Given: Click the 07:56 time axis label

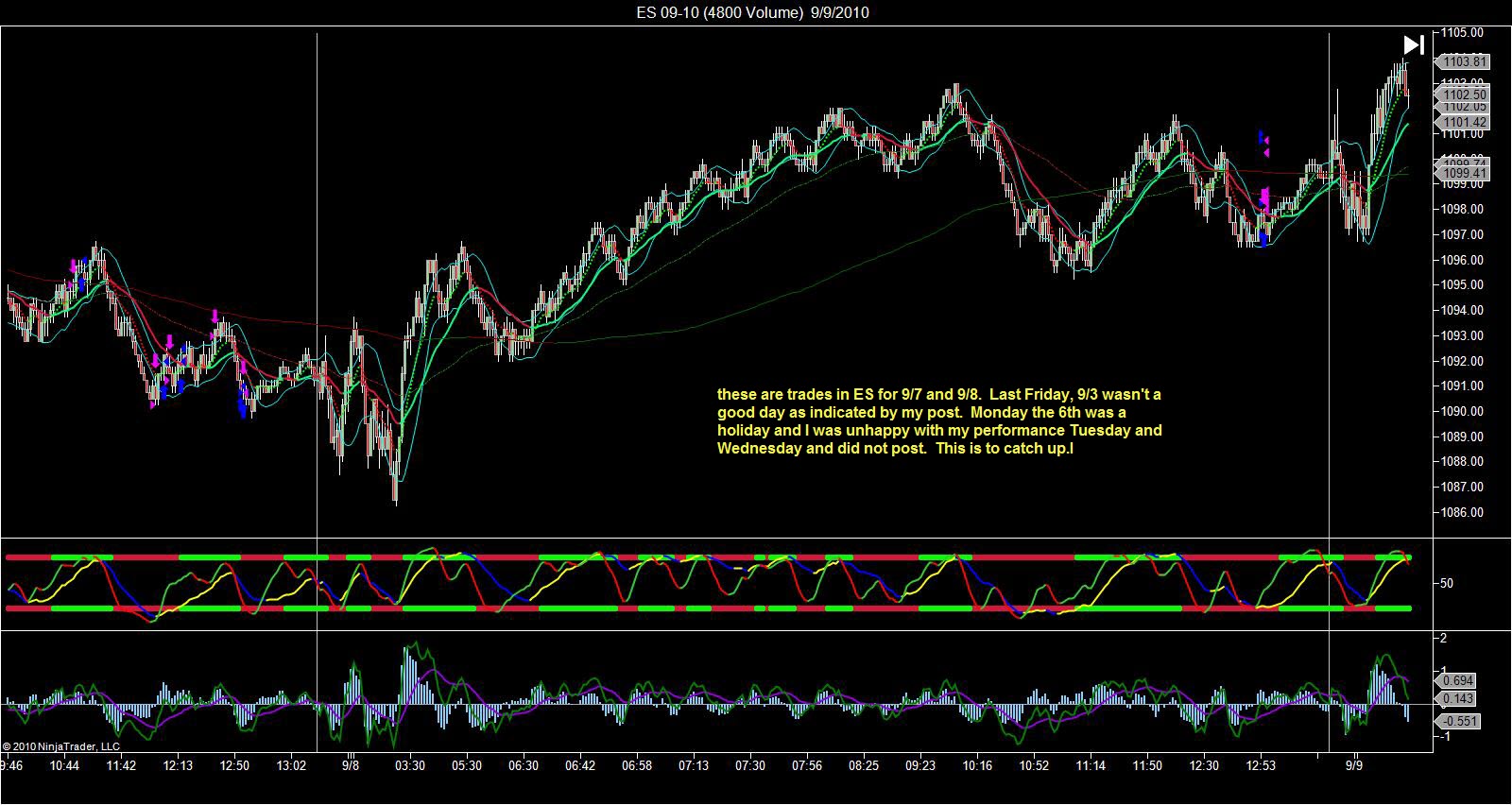Looking at the screenshot, I should pyautogui.click(x=807, y=765).
